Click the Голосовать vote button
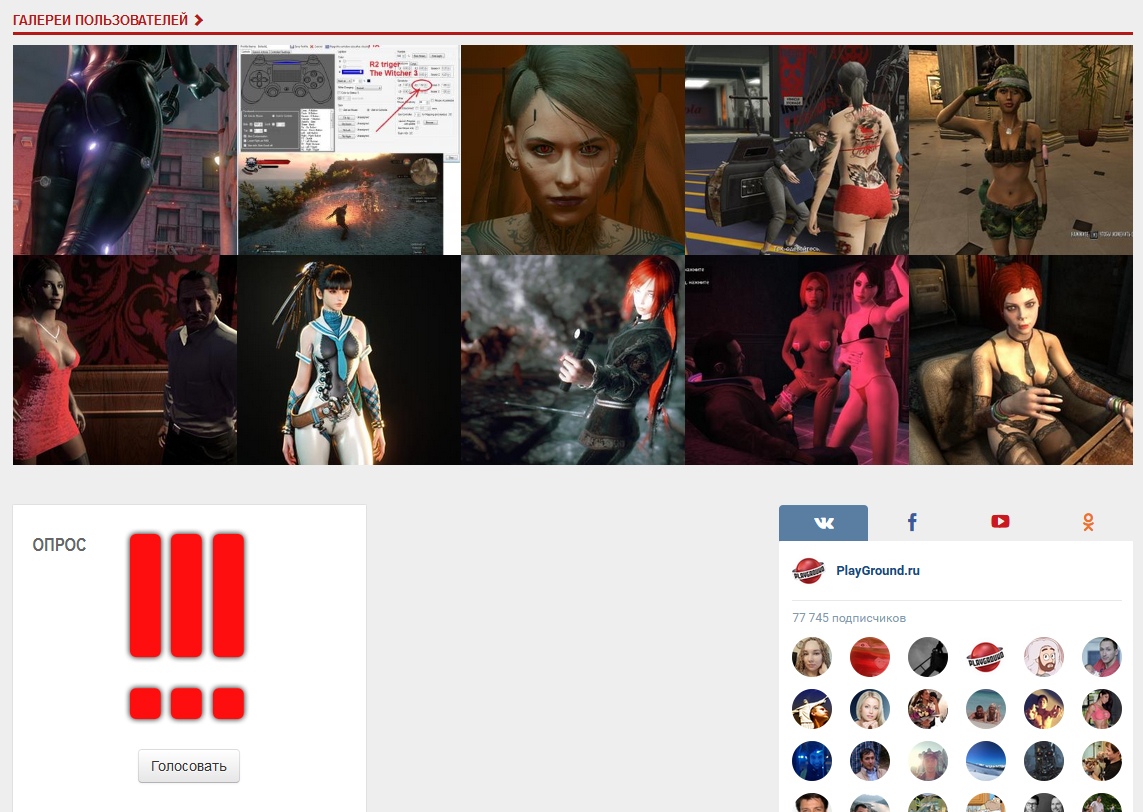The image size is (1143, 812). (x=189, y=766)
